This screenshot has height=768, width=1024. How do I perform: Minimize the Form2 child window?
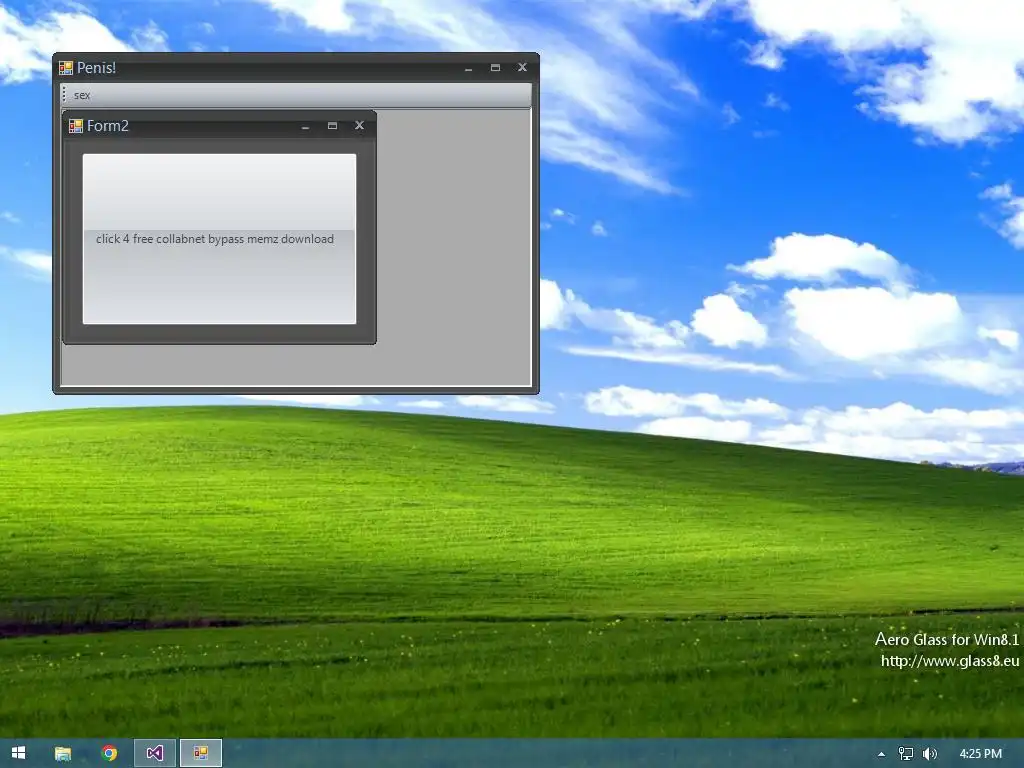point(305,126)
